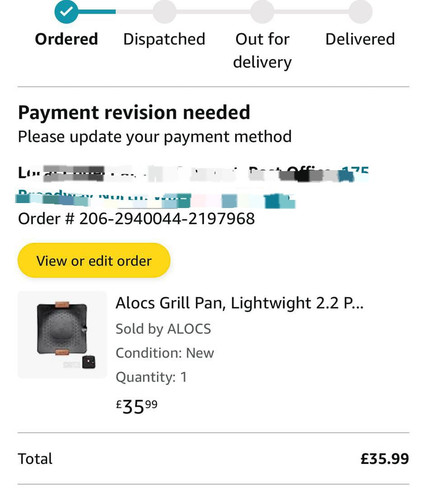This screenshot has height=500, width=427.
Task: Open the Alocs Grill Pan product title
Action: pyautogui.click(x=239, y=303)
